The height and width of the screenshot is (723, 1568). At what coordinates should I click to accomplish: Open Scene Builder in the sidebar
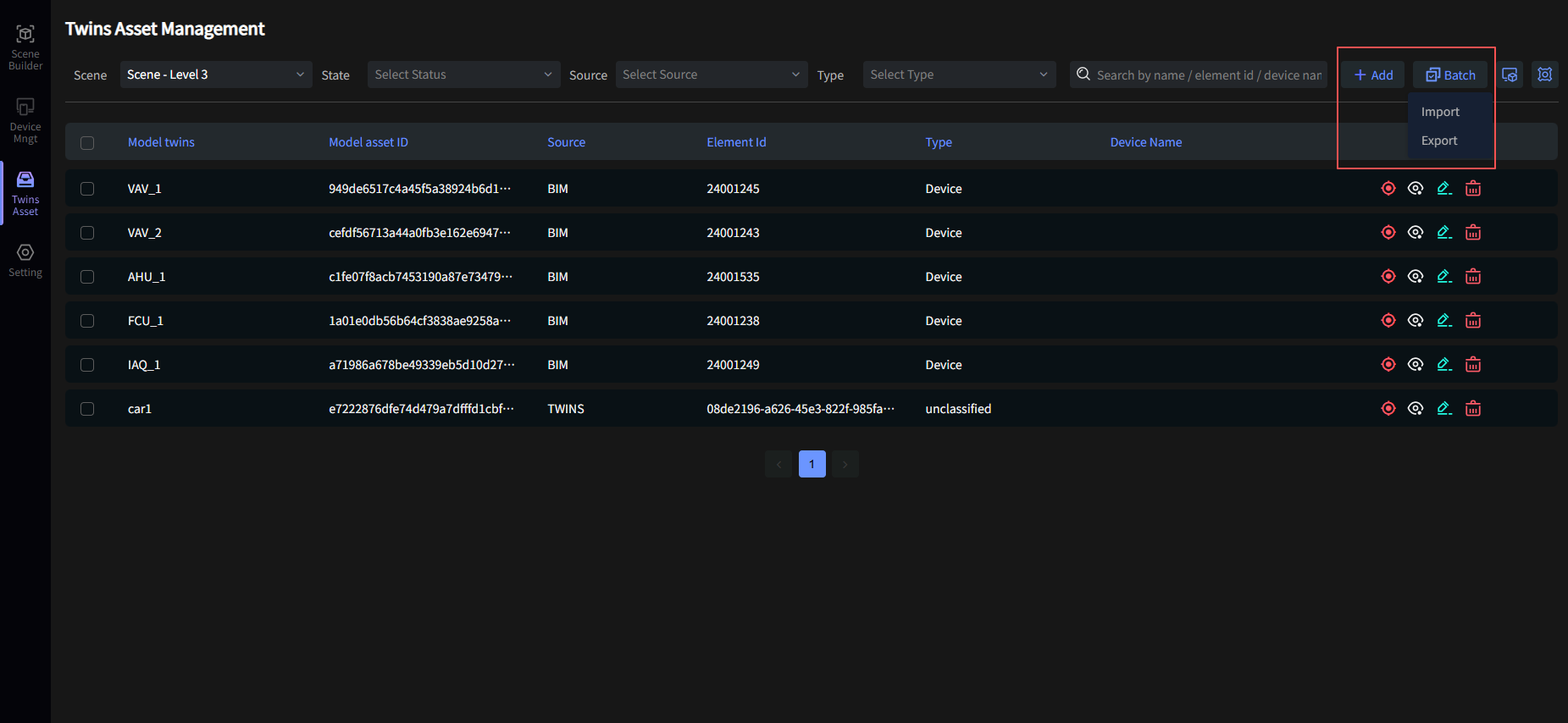(x=25, y=47)
